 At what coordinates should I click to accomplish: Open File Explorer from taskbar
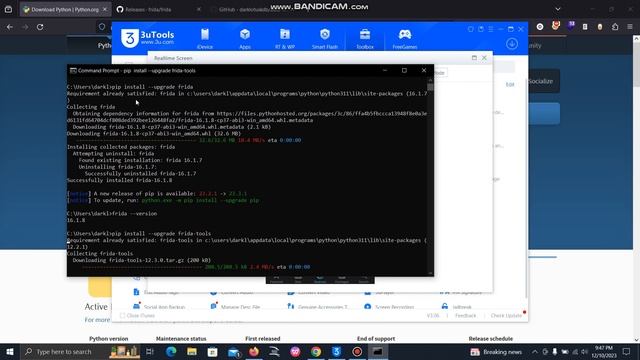tap(192, 351)
